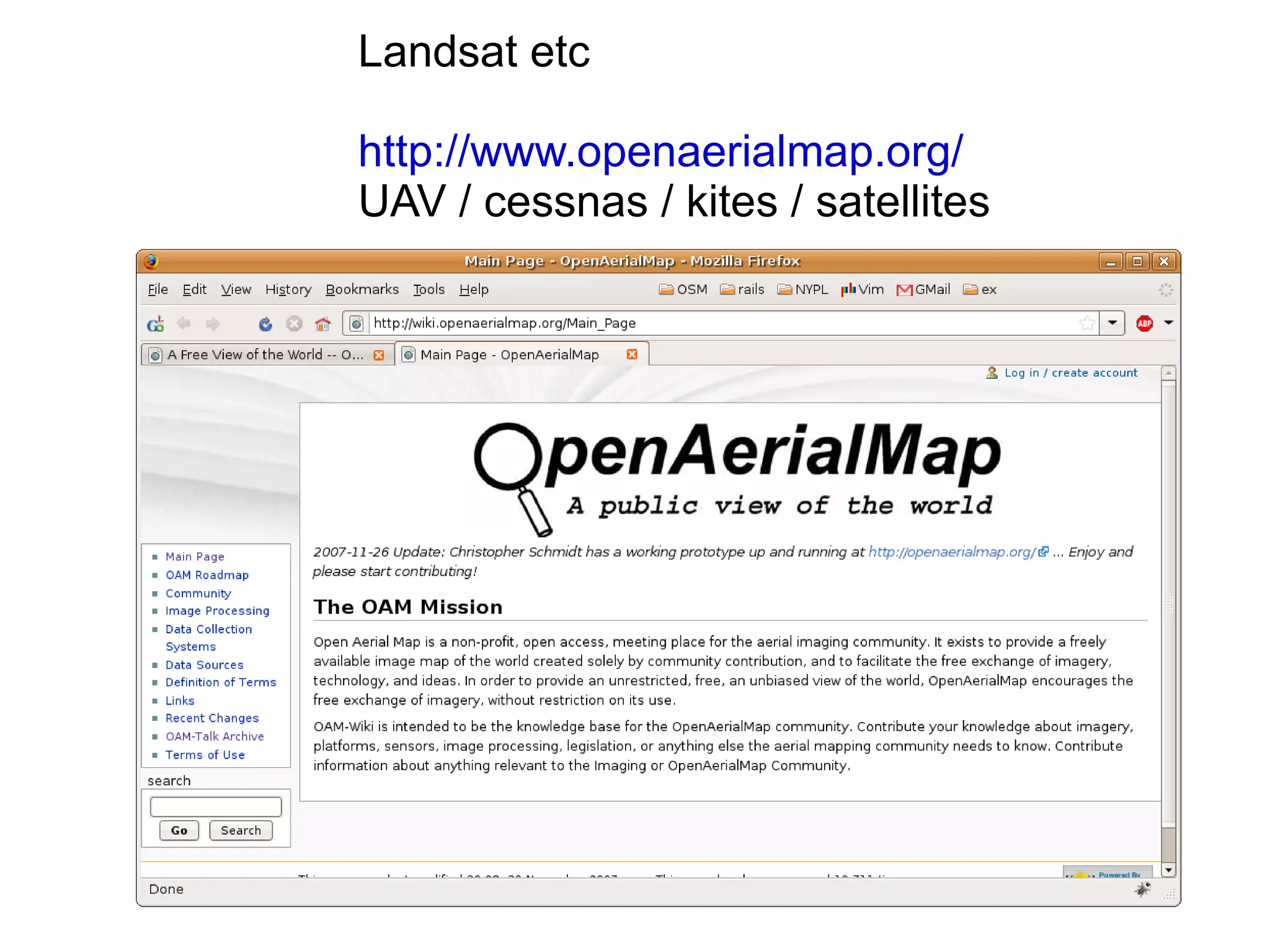The height and width of the screenshot is (952, 1270).
Task: Open the Adblock Plus dropdown arrow
Action: 1168,323
